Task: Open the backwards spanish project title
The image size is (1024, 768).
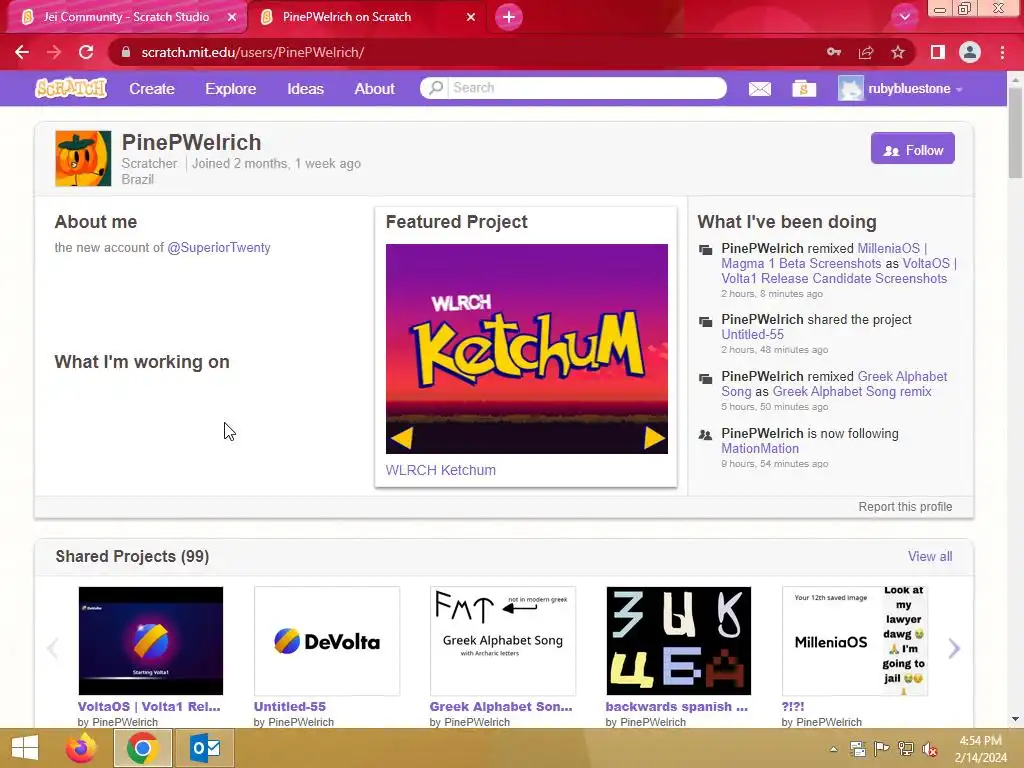Action: coord(677,707)
